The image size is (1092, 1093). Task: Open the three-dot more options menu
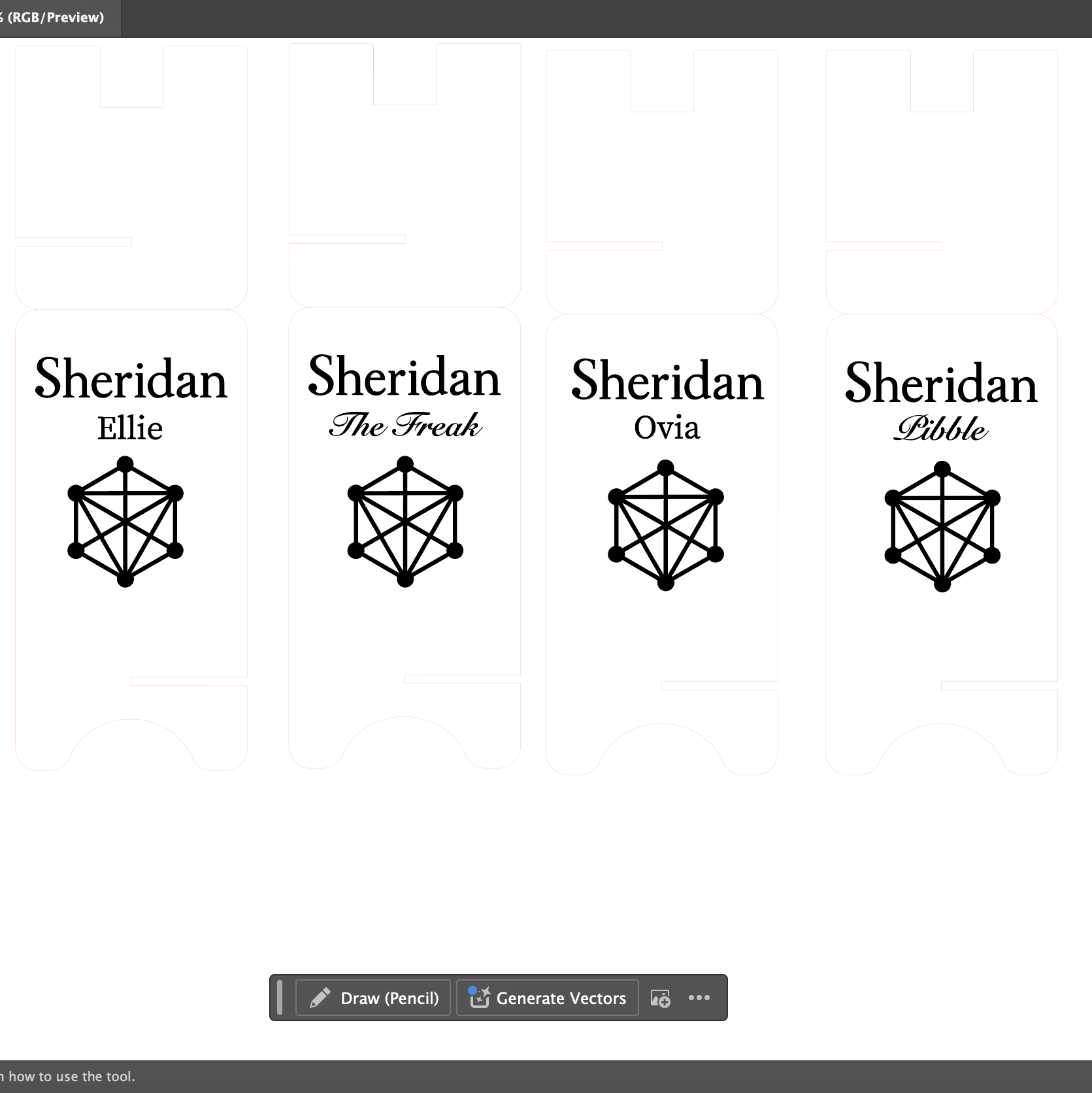point(699,998)
